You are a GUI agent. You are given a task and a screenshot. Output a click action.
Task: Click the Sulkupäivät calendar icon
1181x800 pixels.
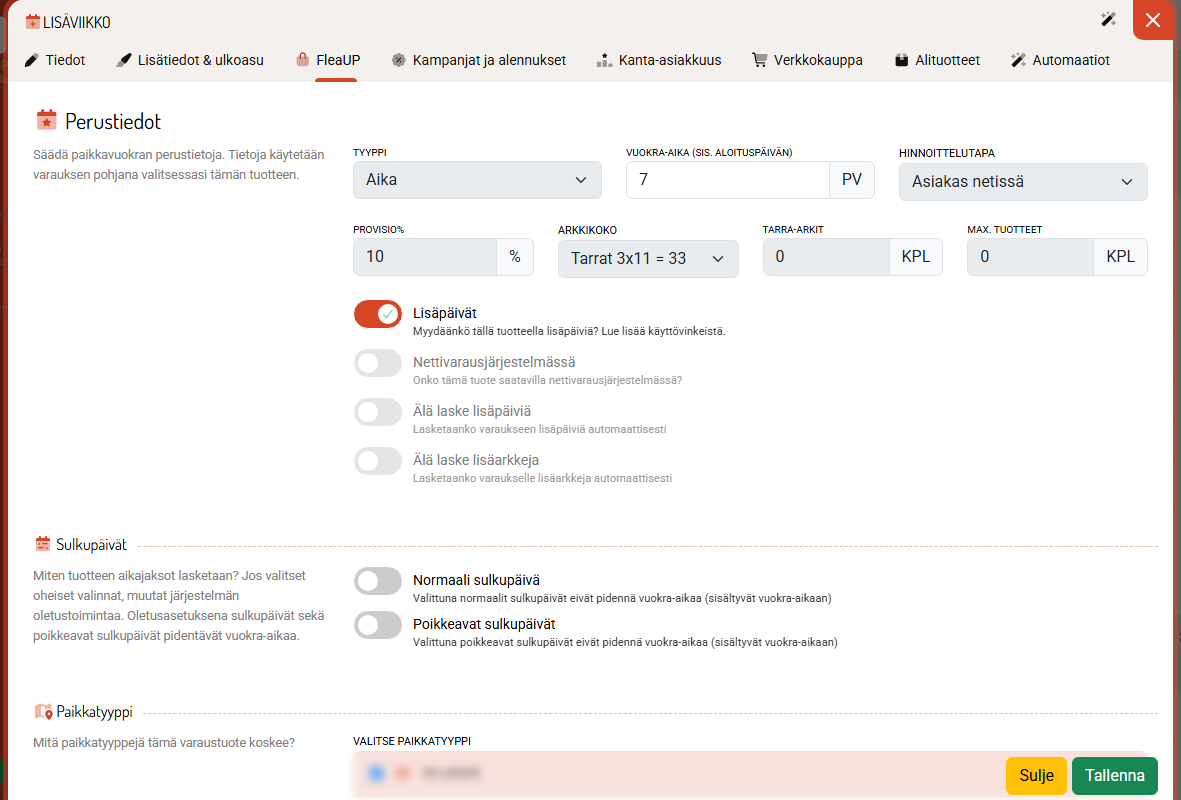click(43, 544)
